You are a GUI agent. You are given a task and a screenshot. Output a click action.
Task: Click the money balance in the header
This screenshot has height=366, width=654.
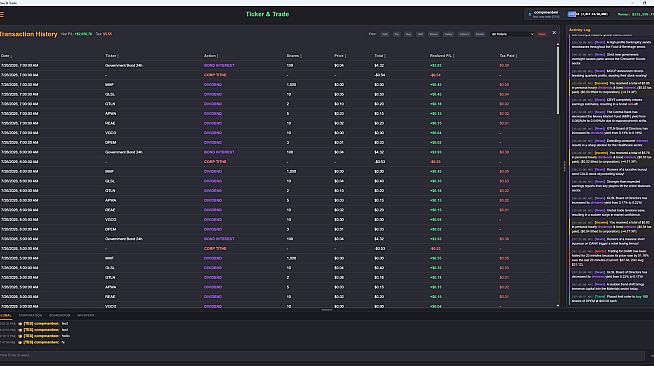click(635, 14)
